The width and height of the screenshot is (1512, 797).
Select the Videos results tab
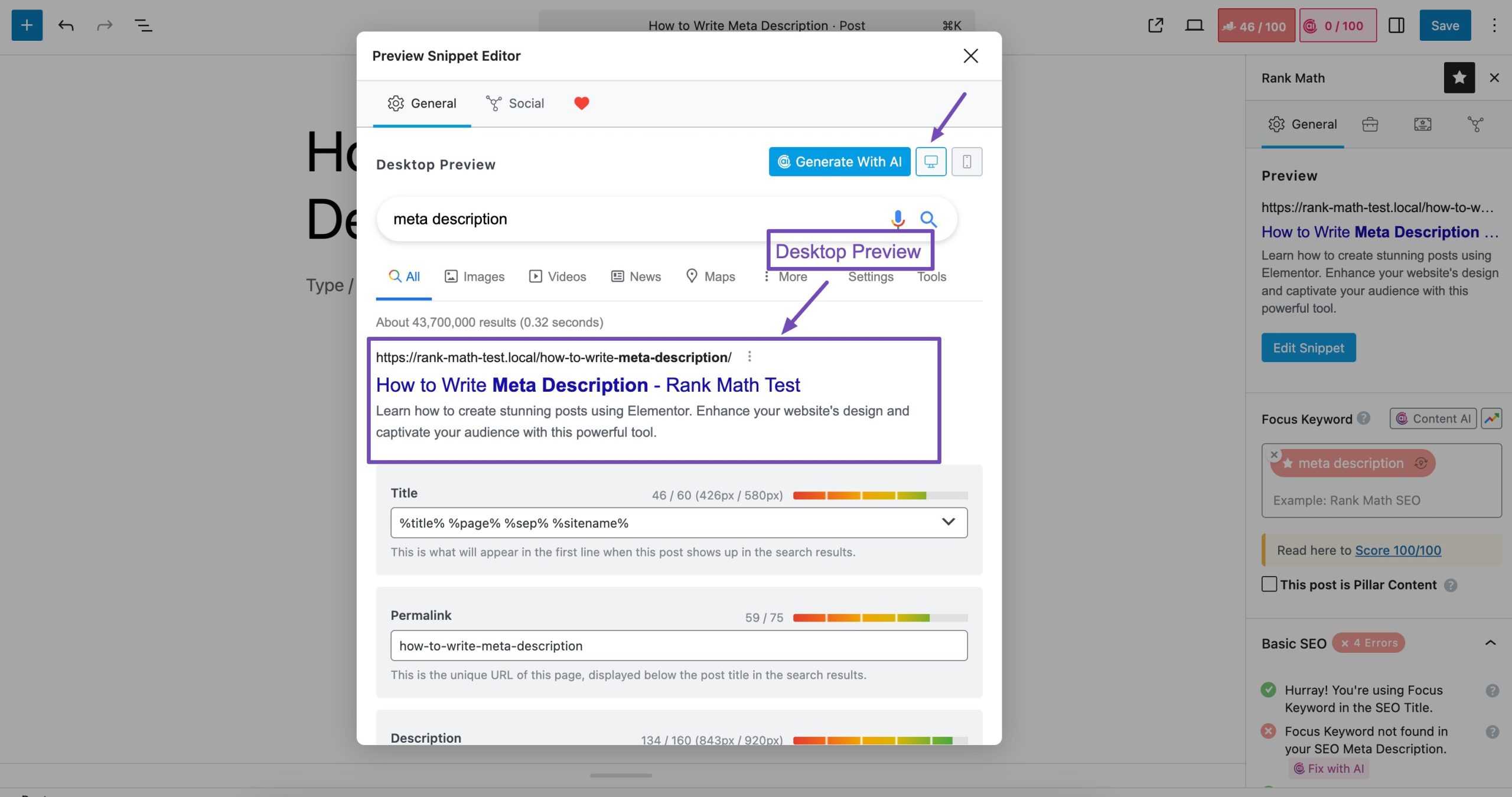pyautogui.click(x=558, y=276)
